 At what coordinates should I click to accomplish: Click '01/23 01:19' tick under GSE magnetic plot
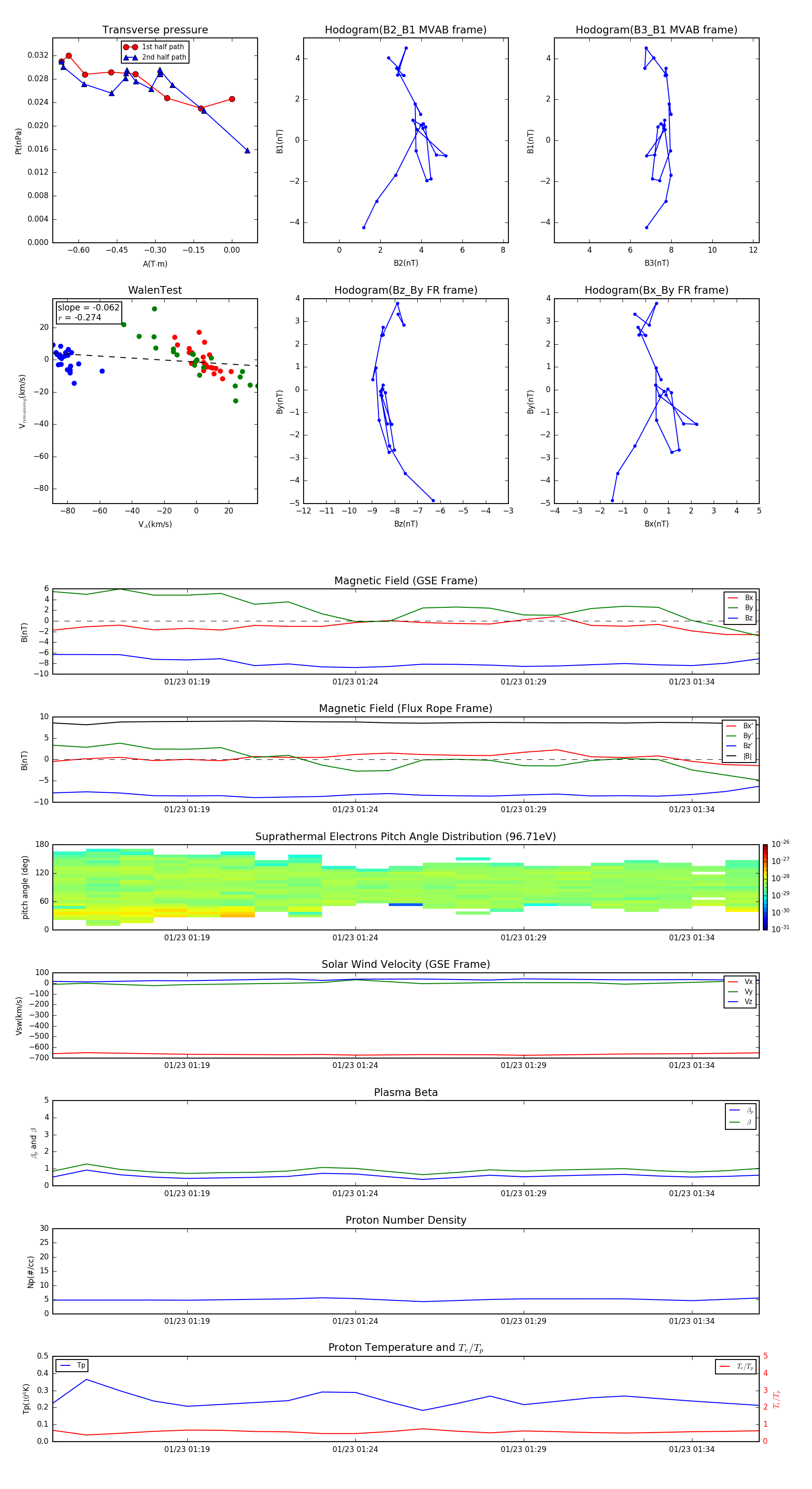pyautogui.click(x=187, y=682)
